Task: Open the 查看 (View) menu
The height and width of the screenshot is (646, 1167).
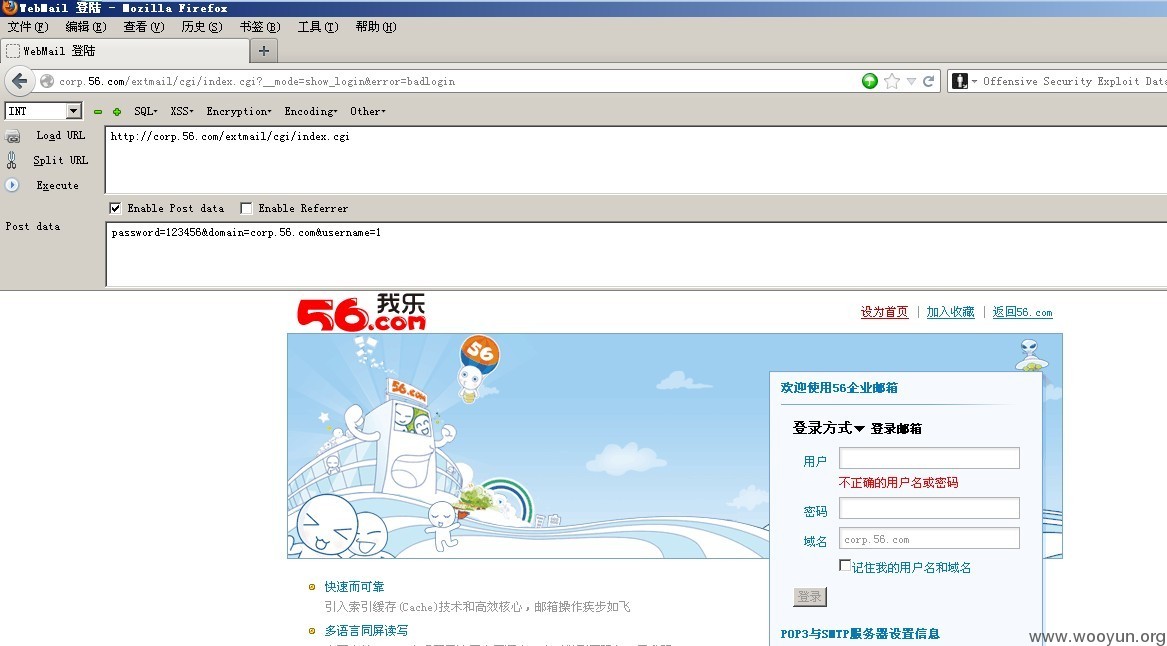Action: tap(144, 27)
